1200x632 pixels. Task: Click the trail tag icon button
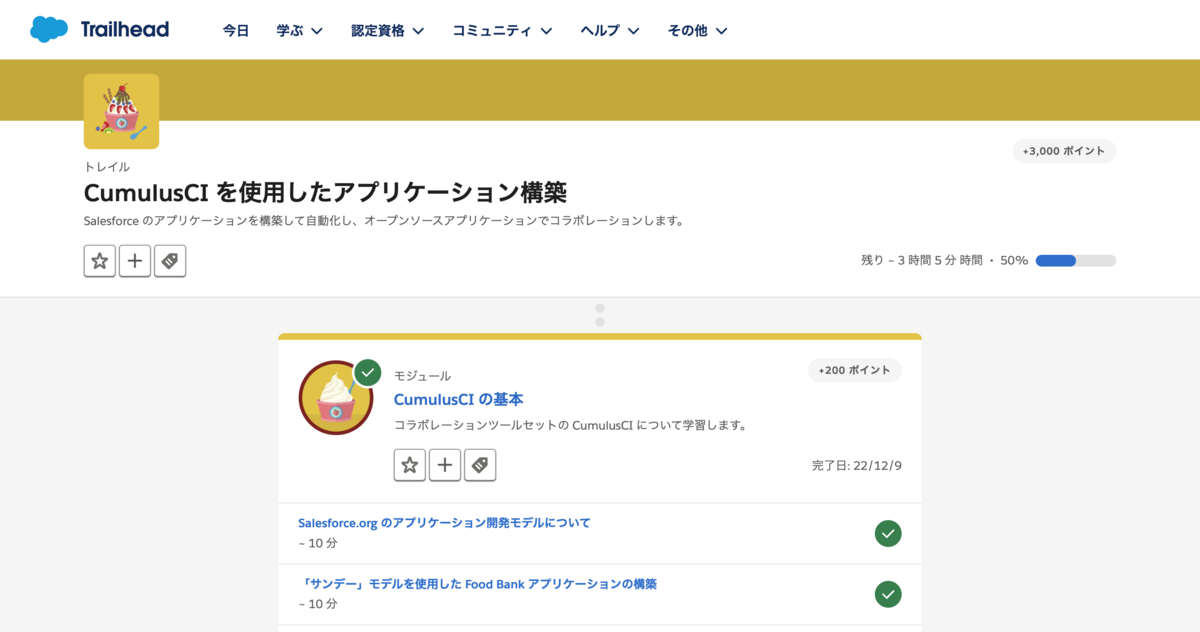[x=170, y=261]
